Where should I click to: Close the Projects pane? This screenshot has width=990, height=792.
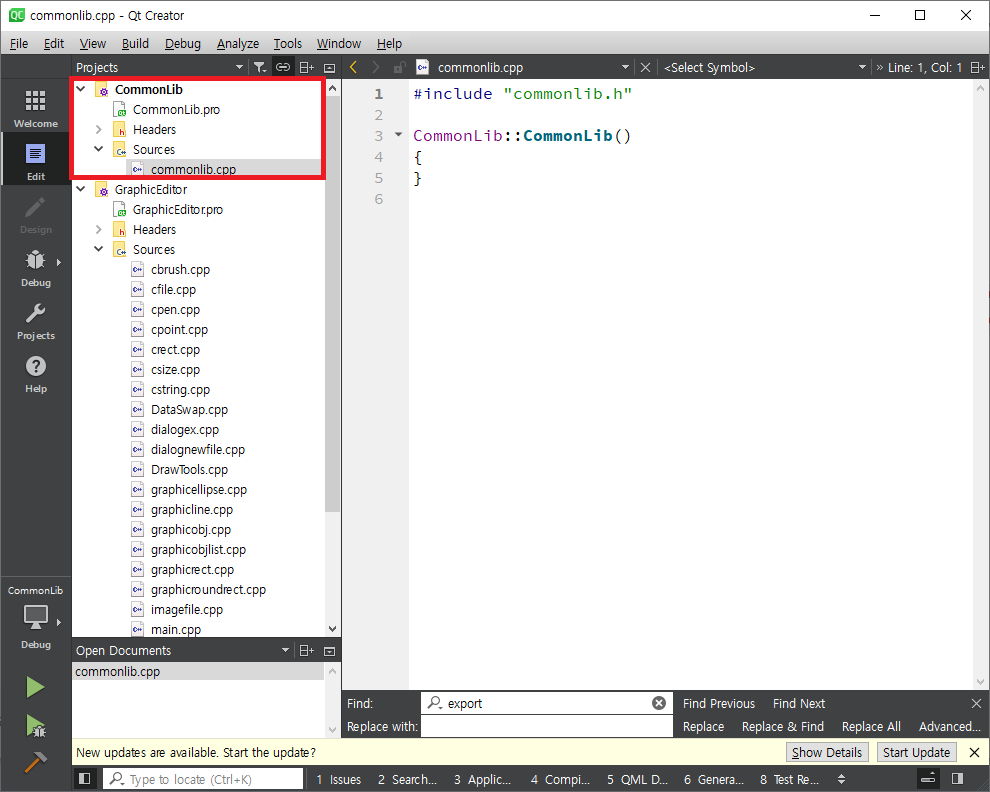coord(330,68)
